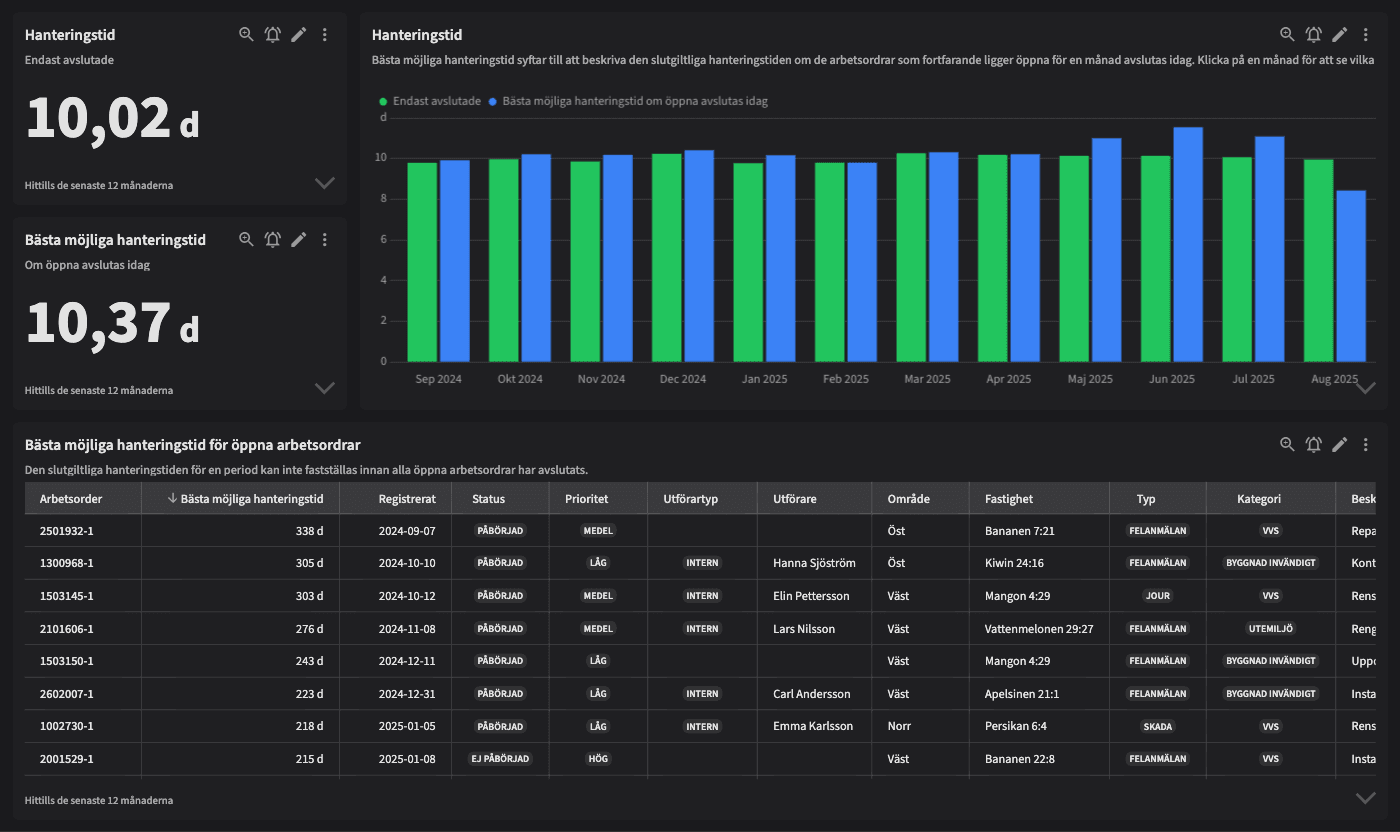Image resolution: width=1400 pixels, height=832 pixels.
Task: Toggle blue Bästa möjliga hanteringstid legend series
Action: [628, 101]
